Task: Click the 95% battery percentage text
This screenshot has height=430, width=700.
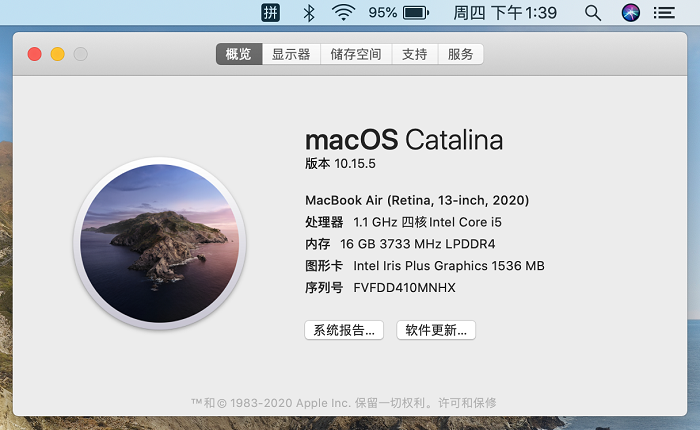Action: point(383,13)
